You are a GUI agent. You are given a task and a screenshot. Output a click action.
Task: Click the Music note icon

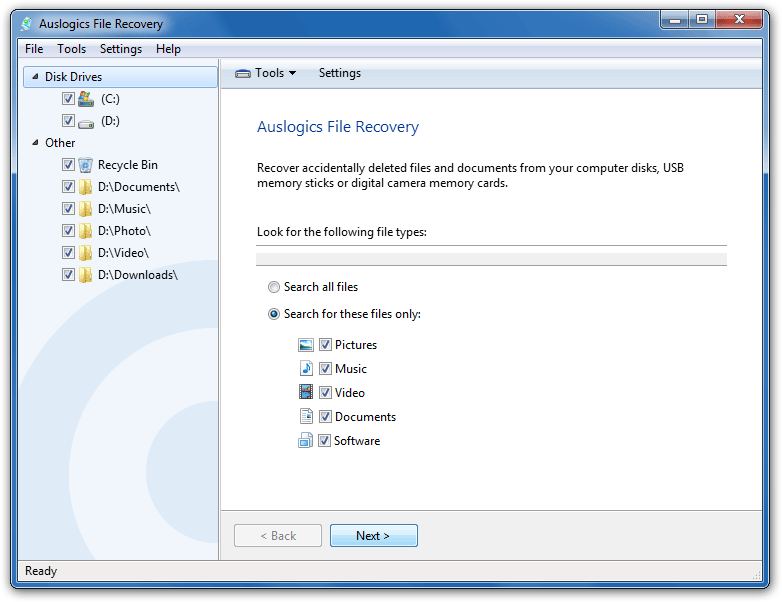click(x=306, y=369)
